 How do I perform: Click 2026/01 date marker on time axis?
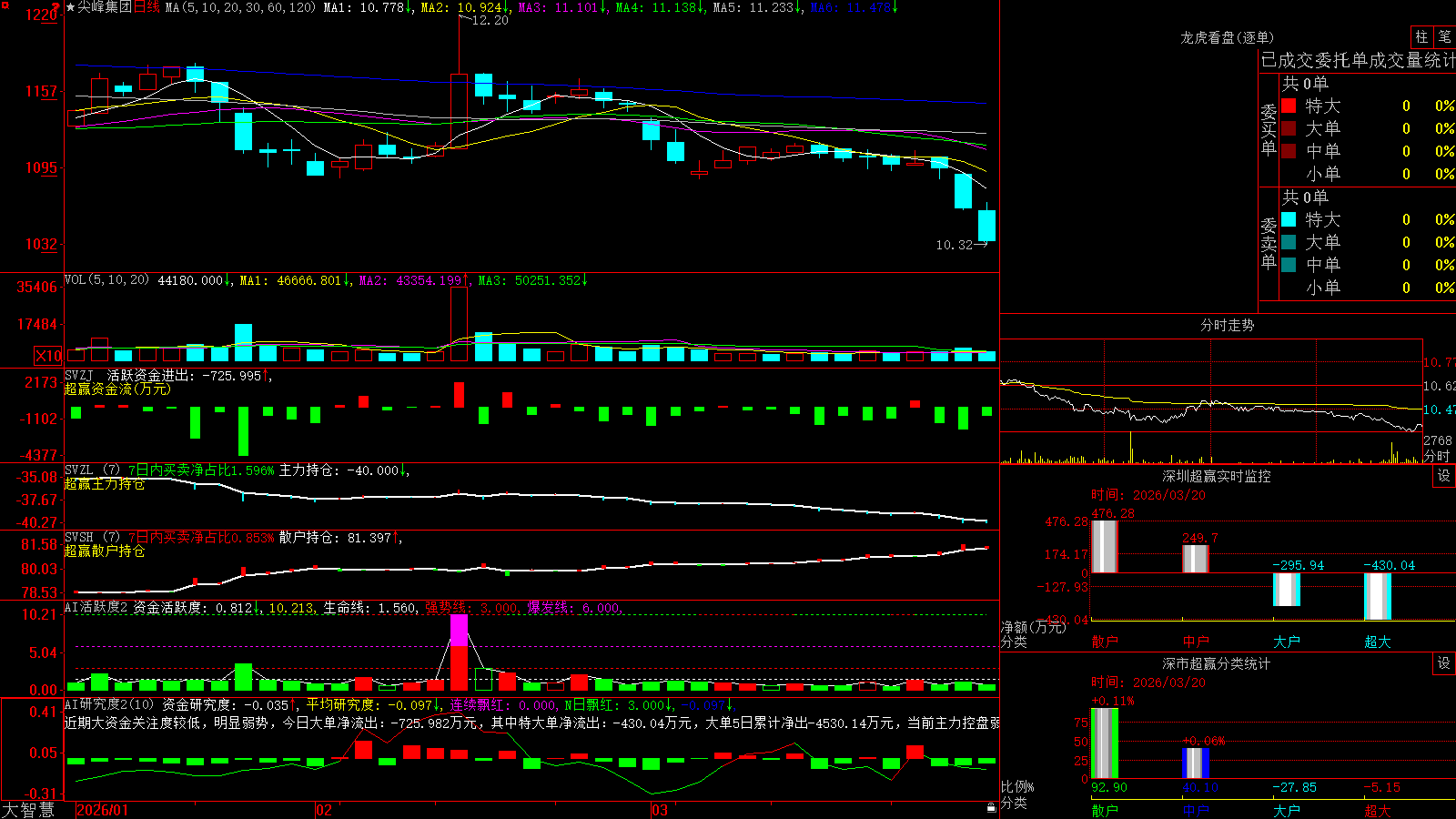pos(103,810)
